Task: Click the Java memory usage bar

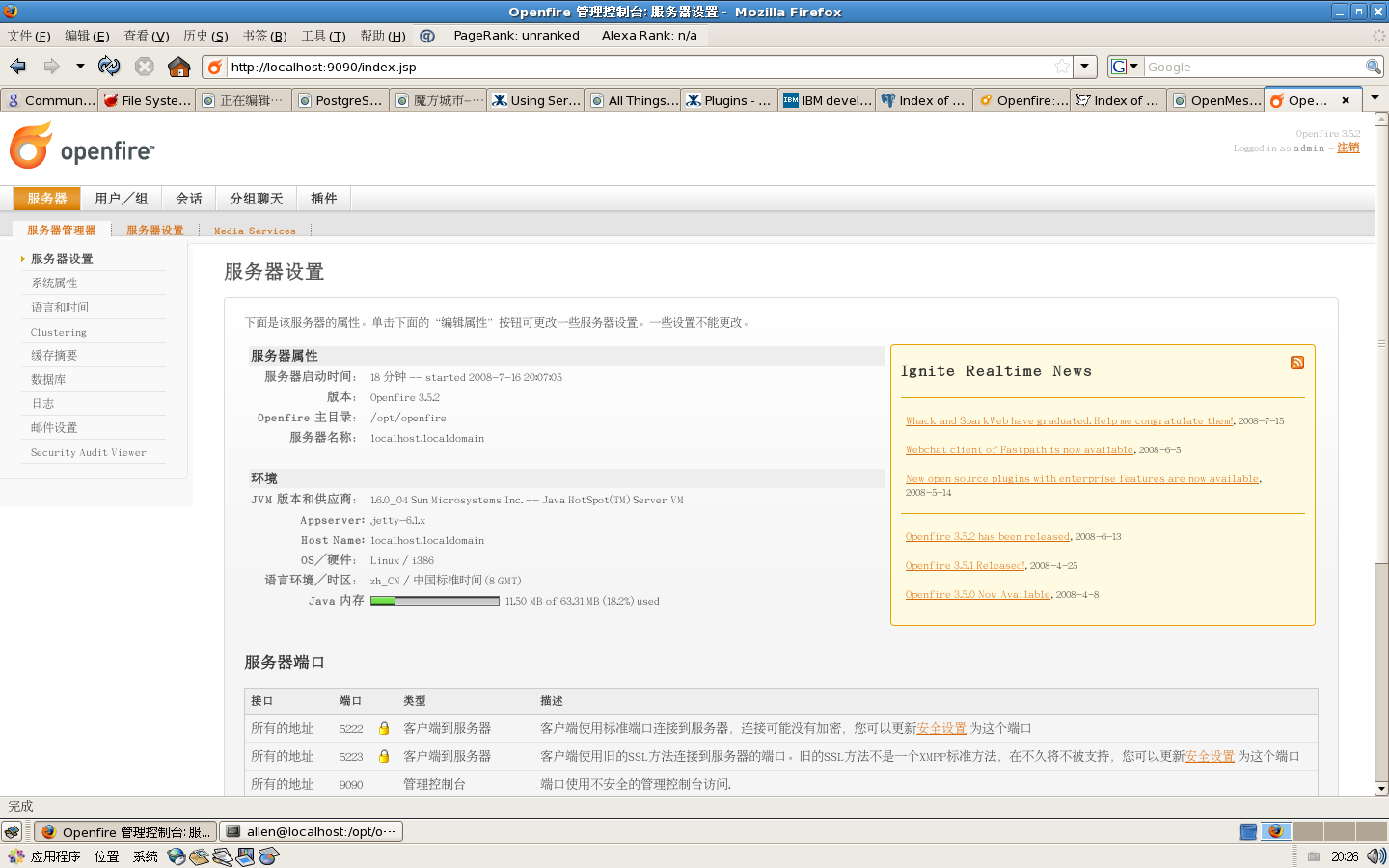Action: pos(434,601)
